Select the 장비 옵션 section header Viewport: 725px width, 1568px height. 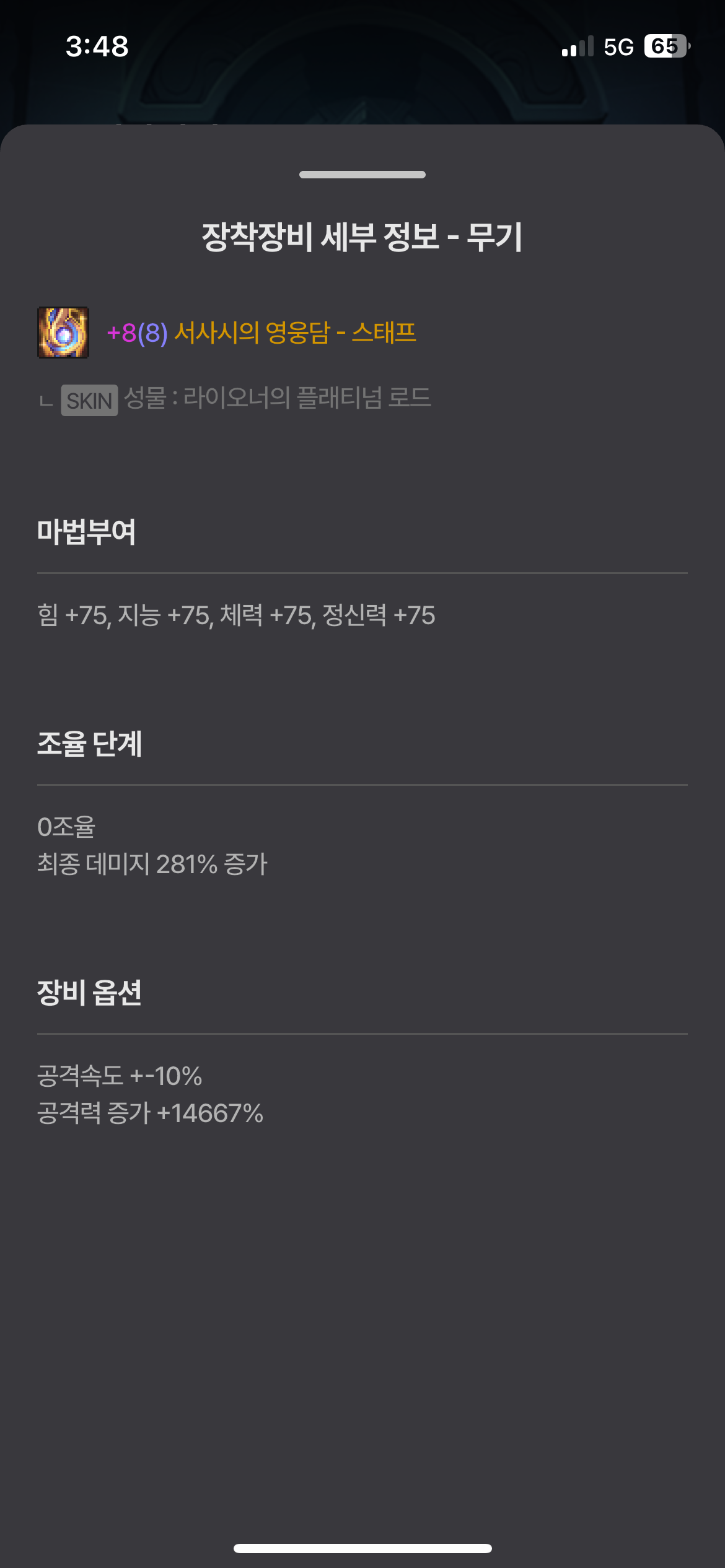click(x=90, y=992)
